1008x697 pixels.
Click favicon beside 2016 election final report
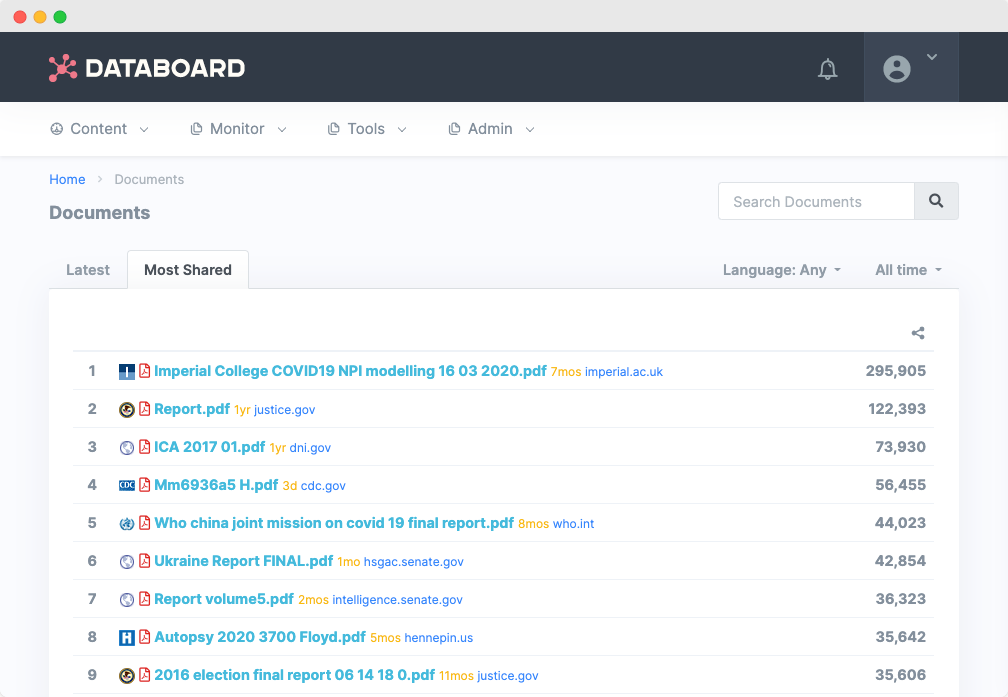click(127, 675)
